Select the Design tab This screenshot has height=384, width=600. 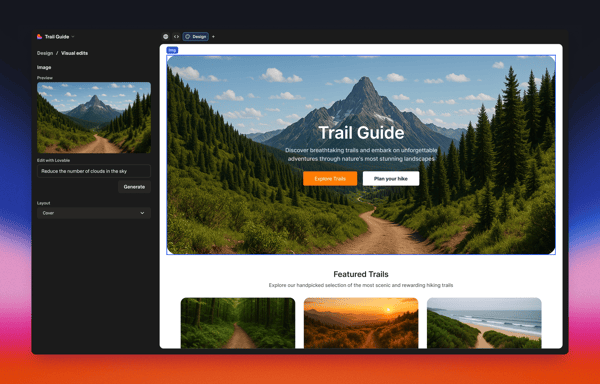pos(196,37)
